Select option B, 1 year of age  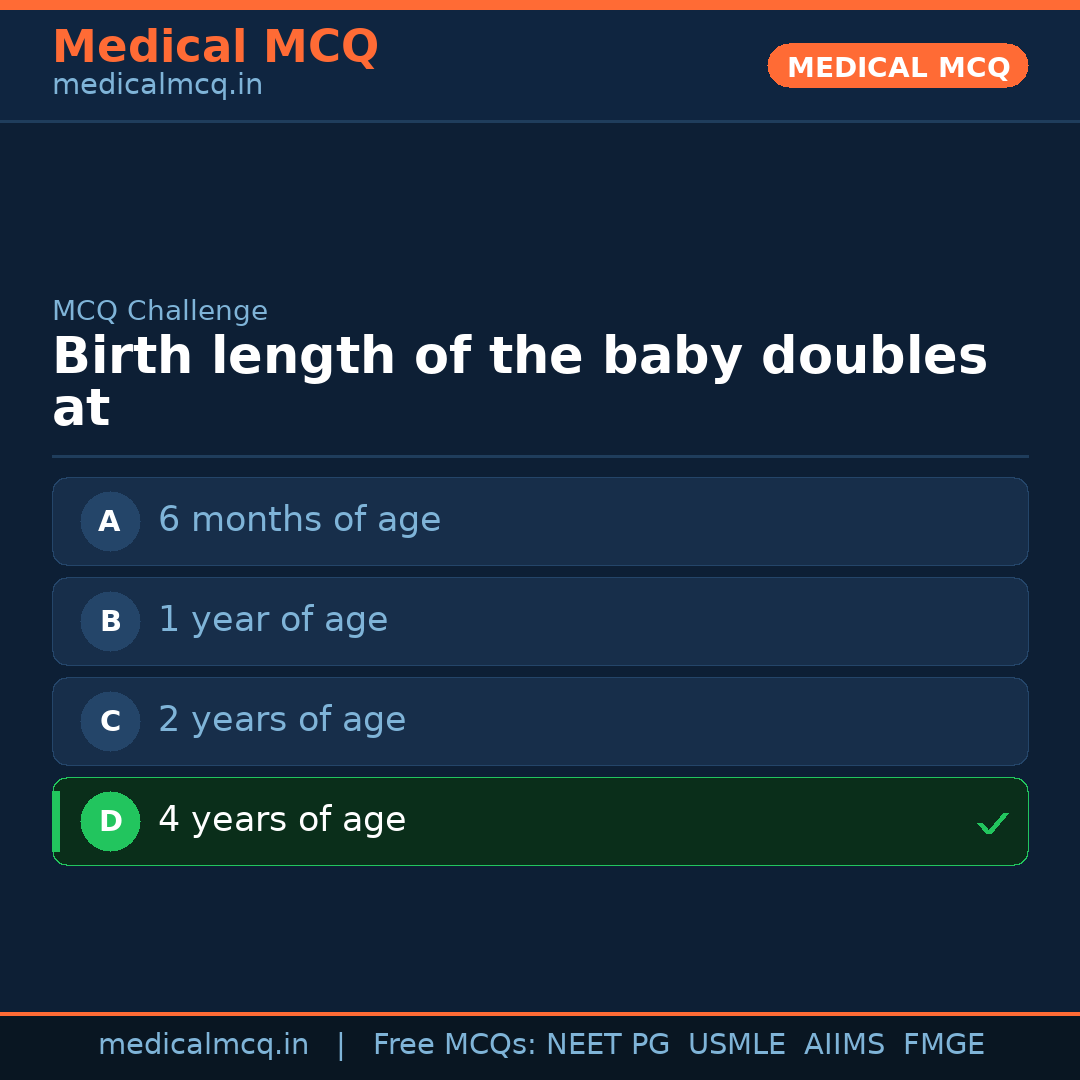[x=540, y=621]
